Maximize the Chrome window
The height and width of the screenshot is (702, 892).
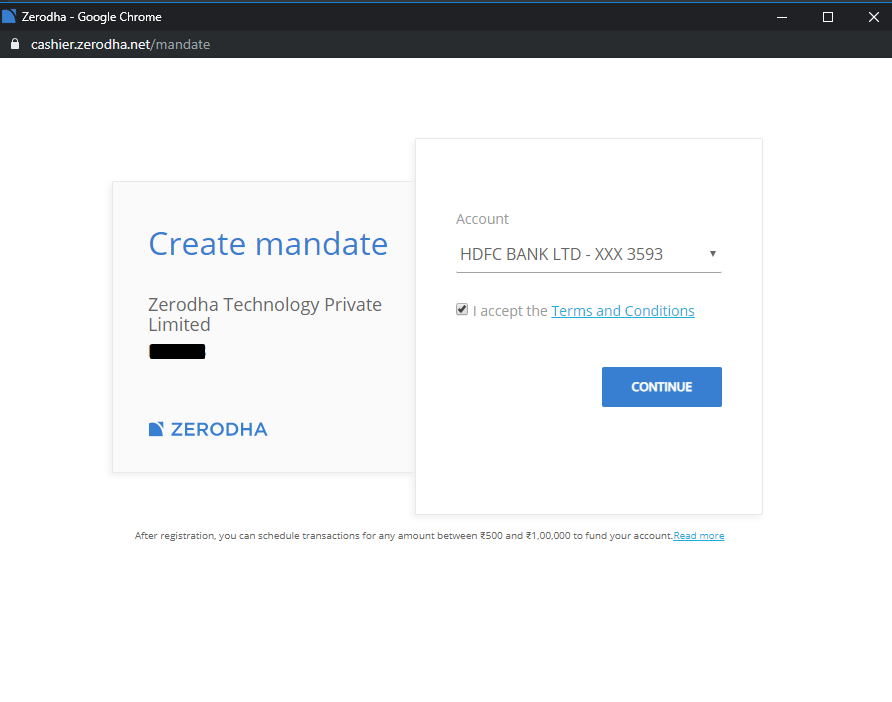(x=828, y=17)
